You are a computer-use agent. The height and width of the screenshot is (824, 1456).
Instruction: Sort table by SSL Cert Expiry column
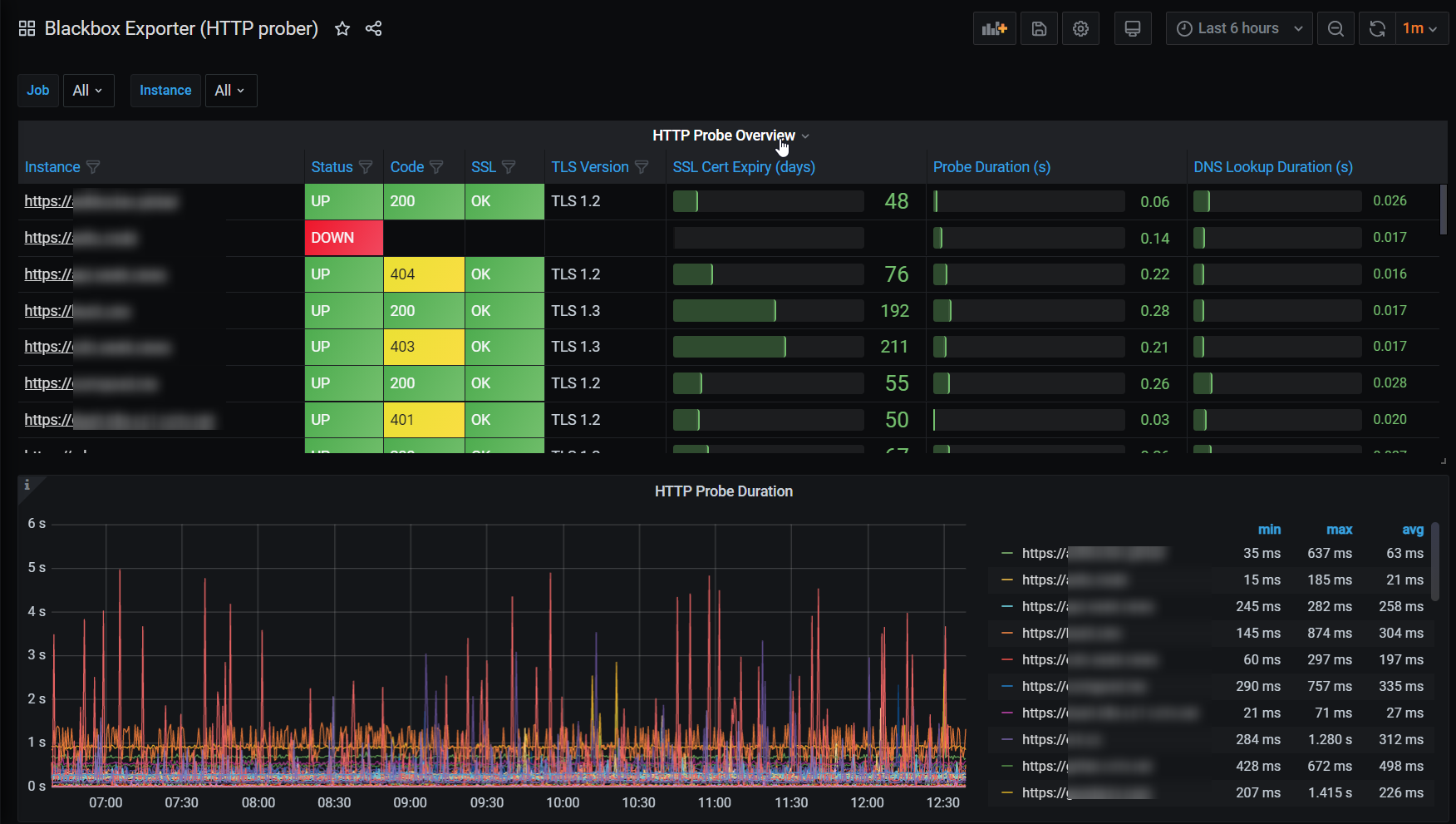click(743, 167)
